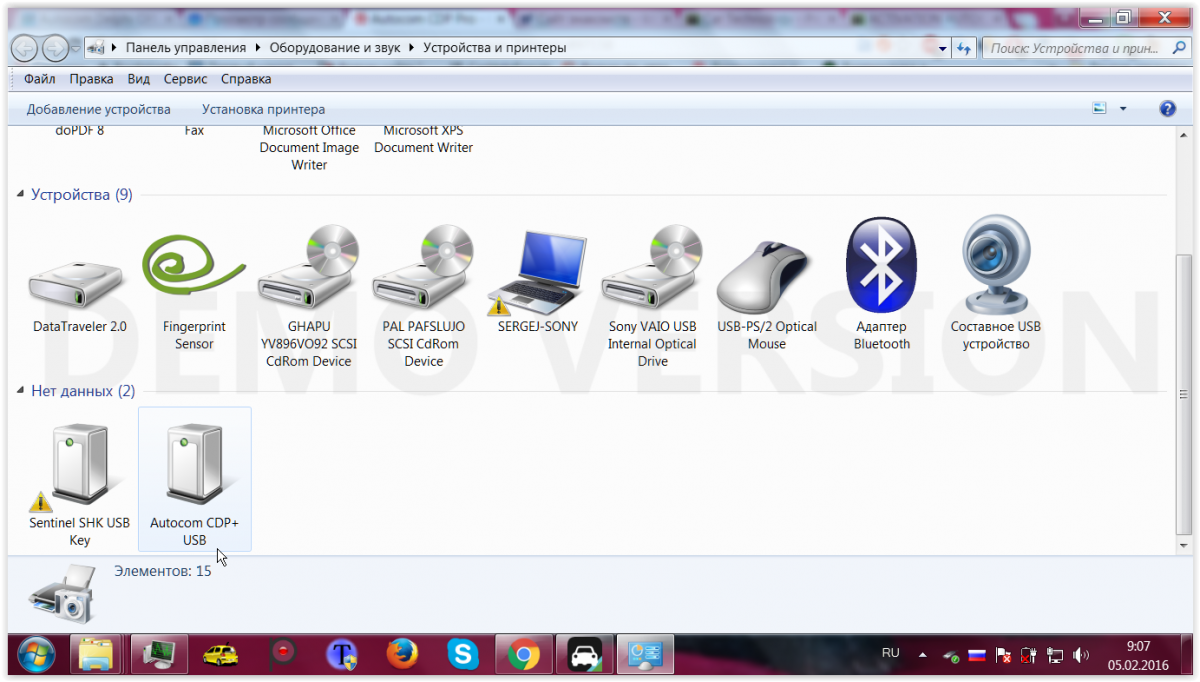The image size is (1200, 682).
Task: Open help with the question mark icon
Action: coord(1167,109)
